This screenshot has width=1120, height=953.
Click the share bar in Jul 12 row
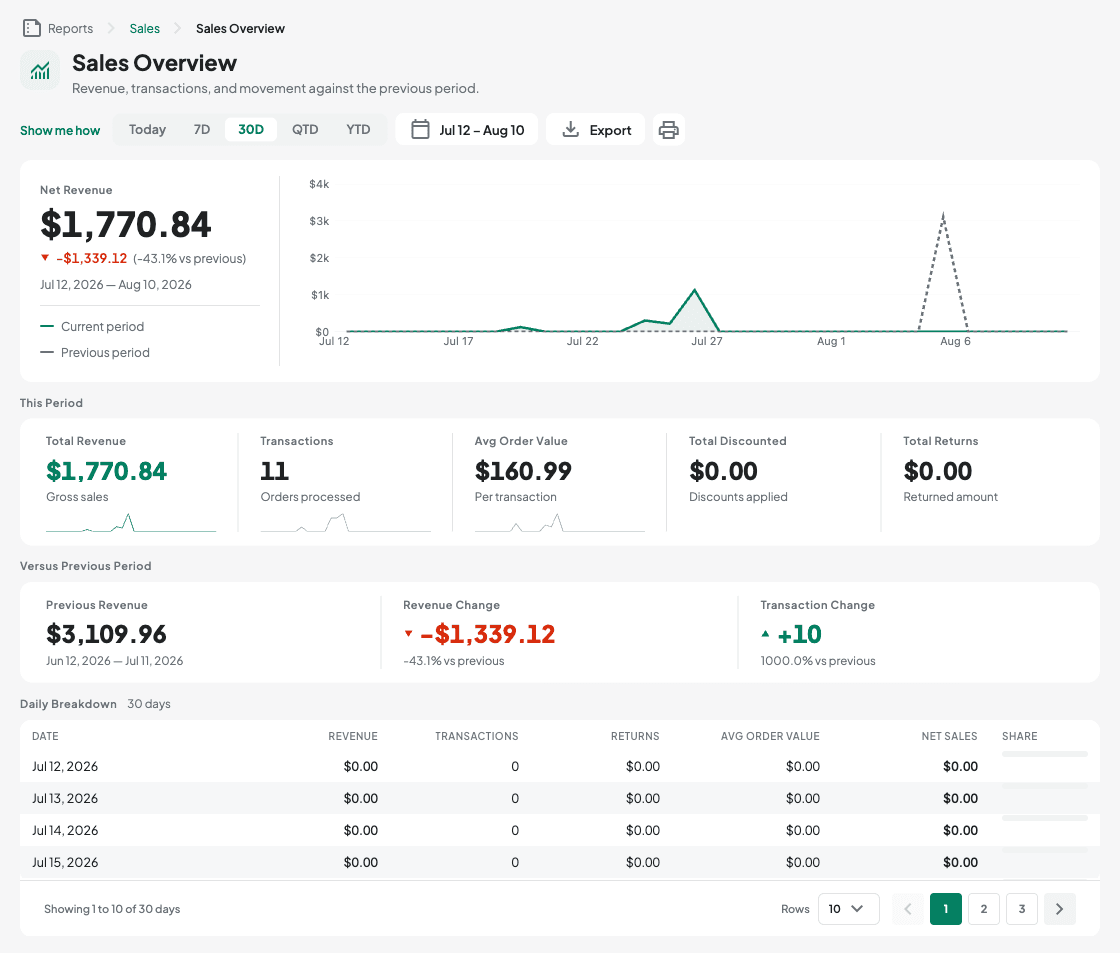tap(1044, 754)
